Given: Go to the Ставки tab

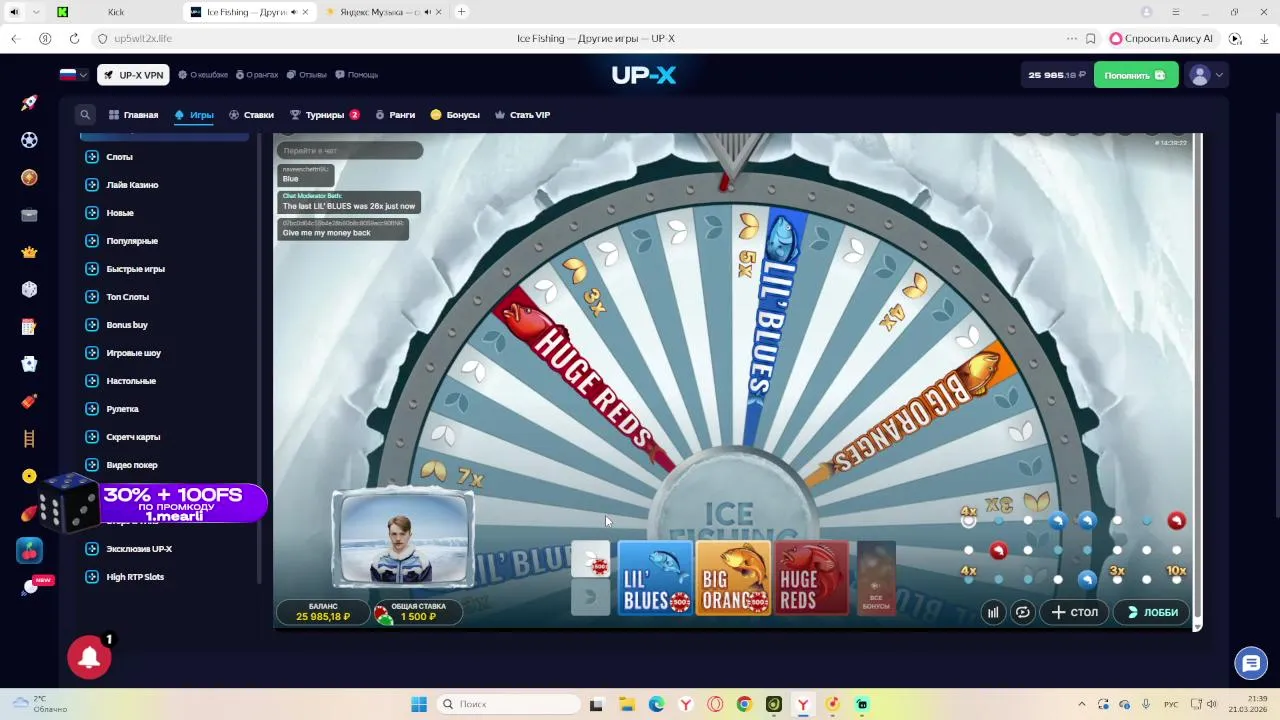Looking at the screenshot, I should click(x=251, y=115).
